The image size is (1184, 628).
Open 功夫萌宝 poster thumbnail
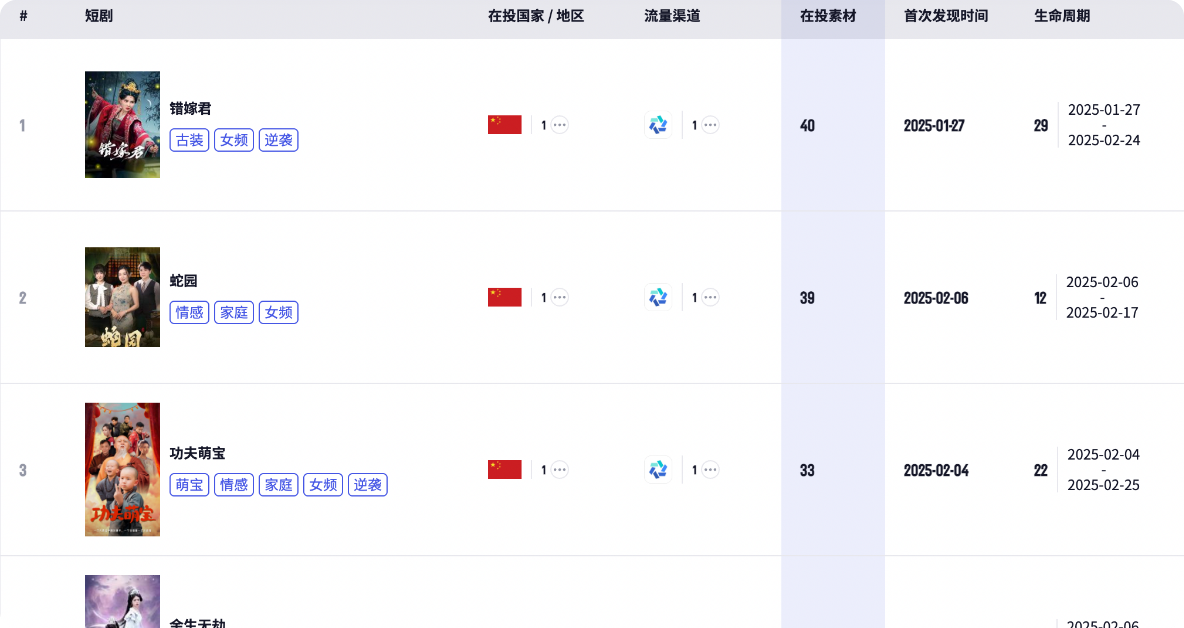pos(122,469)
